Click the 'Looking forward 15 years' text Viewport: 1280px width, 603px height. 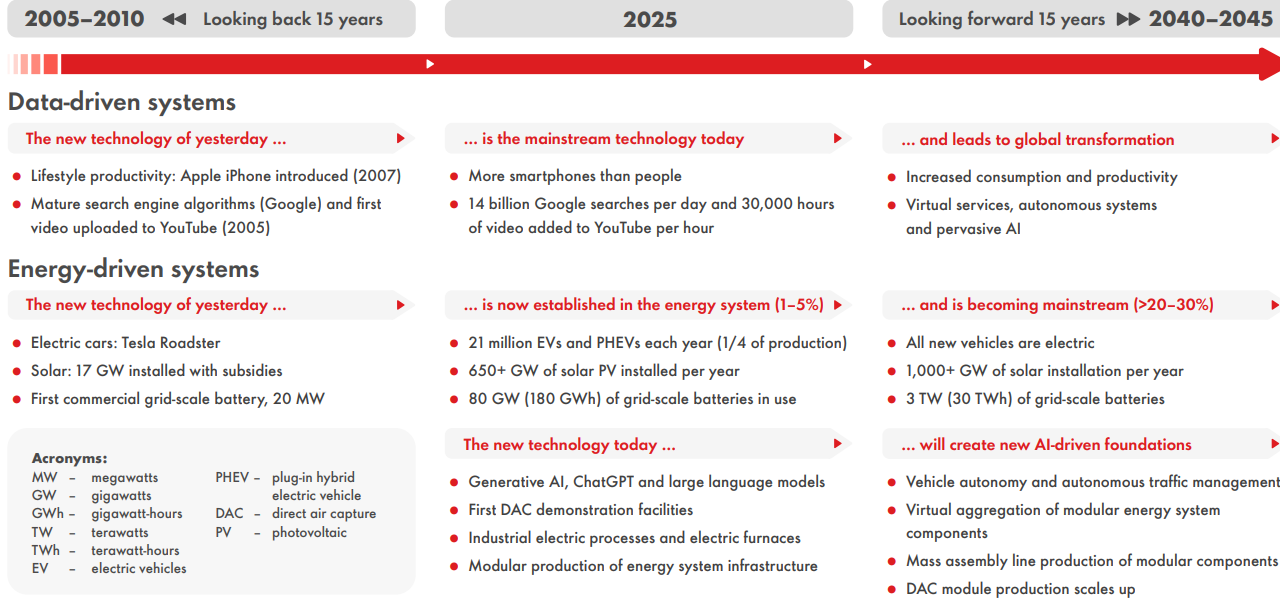(1002, 19)
